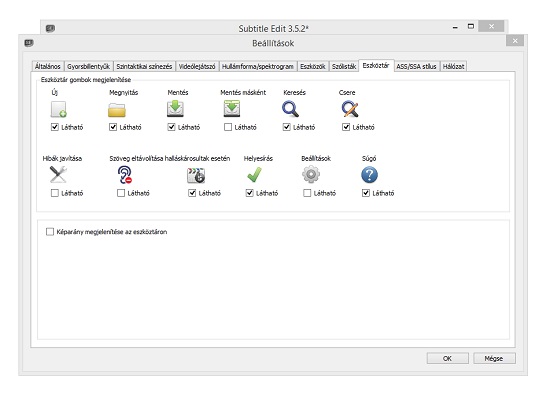The width and height of the screenshot is (550, 403).
Task: Cancel with the Mégse button
Action: (x=494, y=358)
